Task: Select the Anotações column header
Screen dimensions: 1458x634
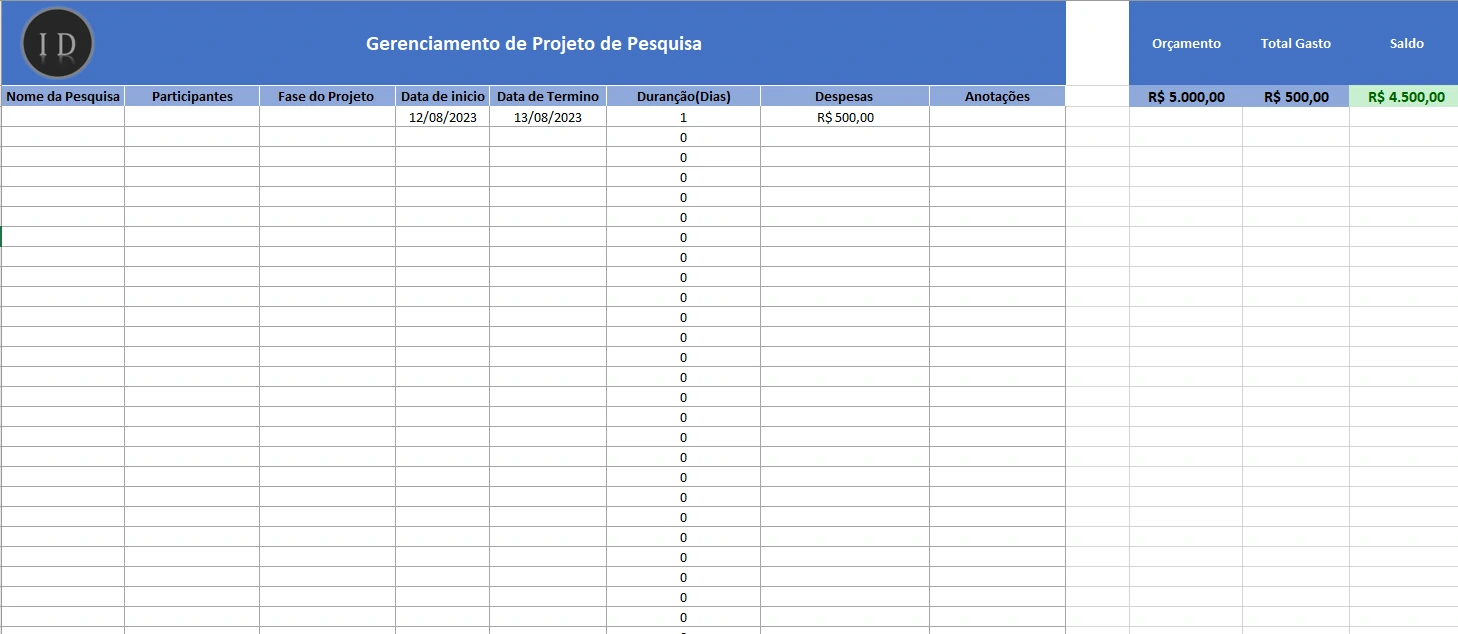Action: pos(997,96)
